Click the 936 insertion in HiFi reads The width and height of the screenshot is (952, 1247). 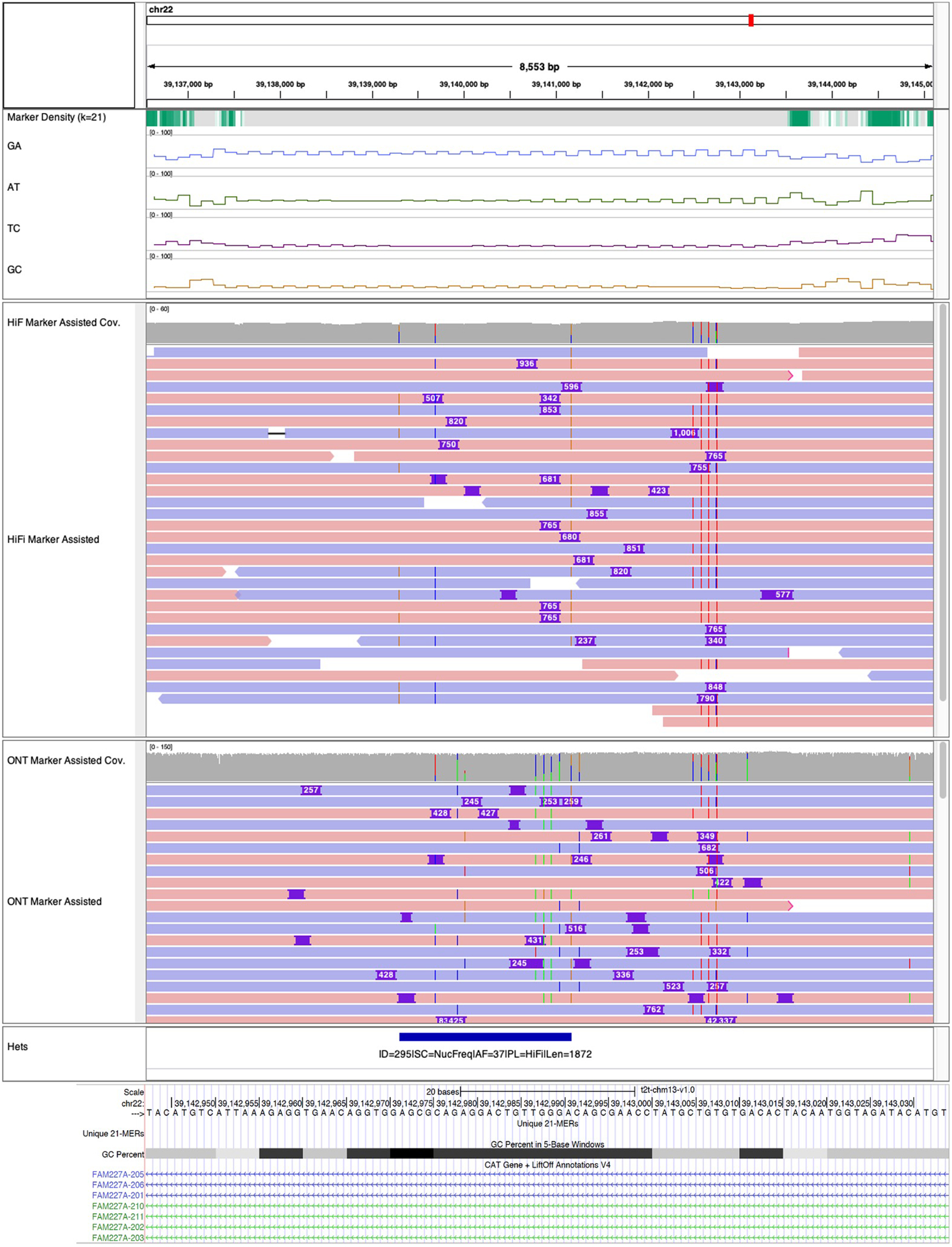tap(527, 364)
